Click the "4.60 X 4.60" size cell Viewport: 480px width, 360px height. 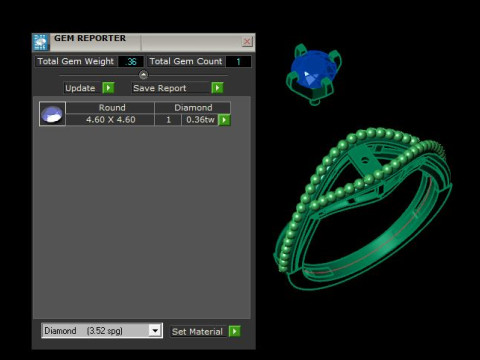111,120
